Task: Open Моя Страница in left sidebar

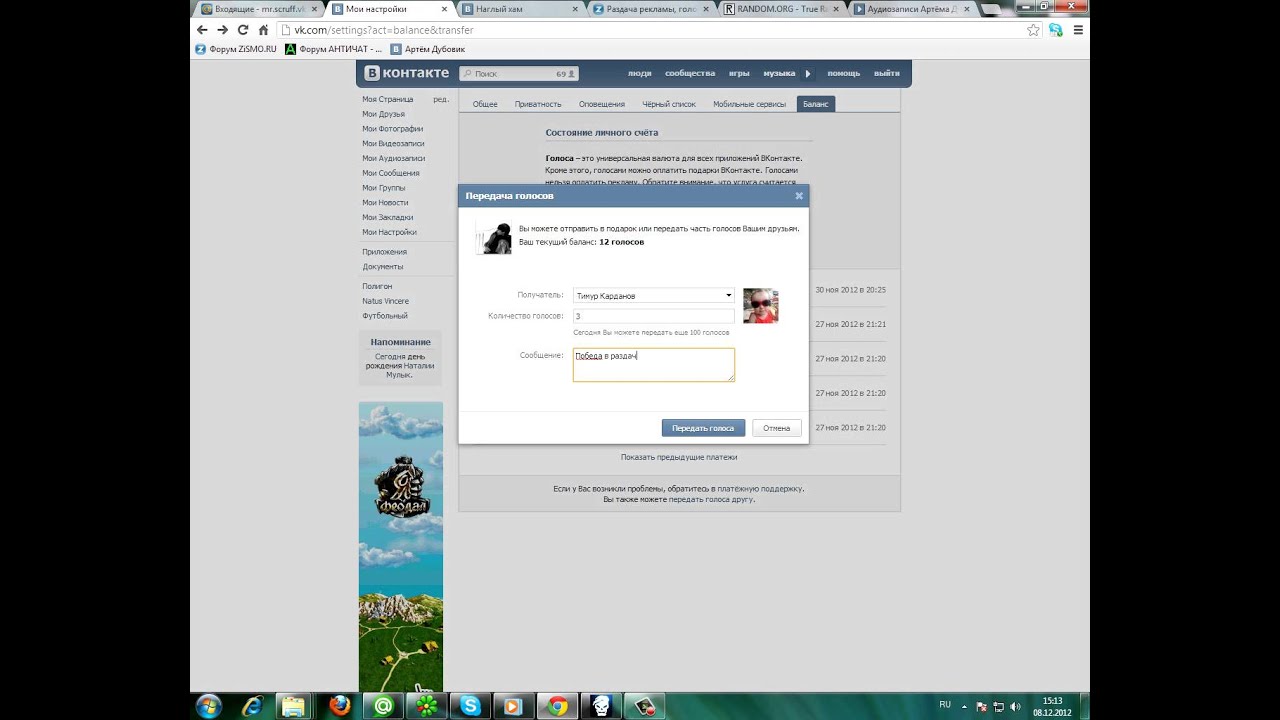Action: pyautogui.click(x=388, y=99)
